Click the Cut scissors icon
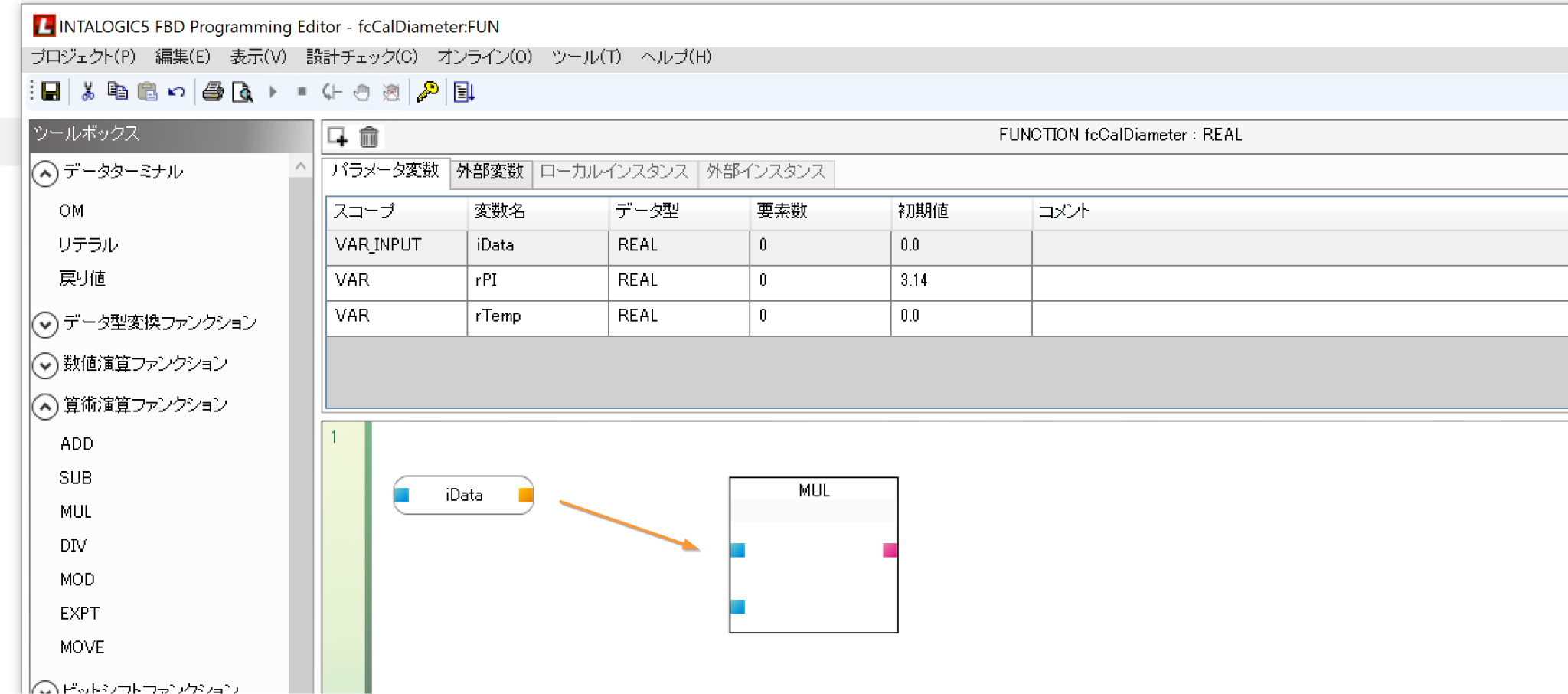This screenshot has width=1568, height=694. (88, 92)
